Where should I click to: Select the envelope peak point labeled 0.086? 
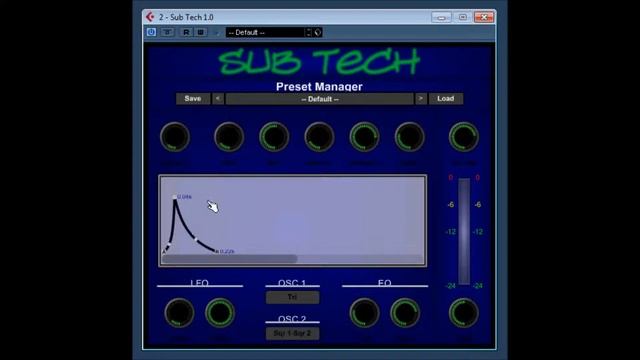(175, 197)
